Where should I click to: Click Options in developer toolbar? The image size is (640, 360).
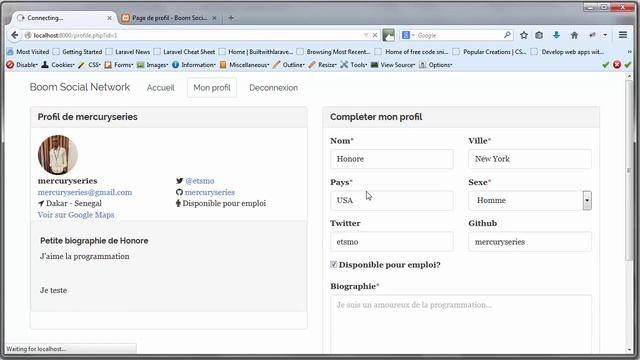(436, 65)
